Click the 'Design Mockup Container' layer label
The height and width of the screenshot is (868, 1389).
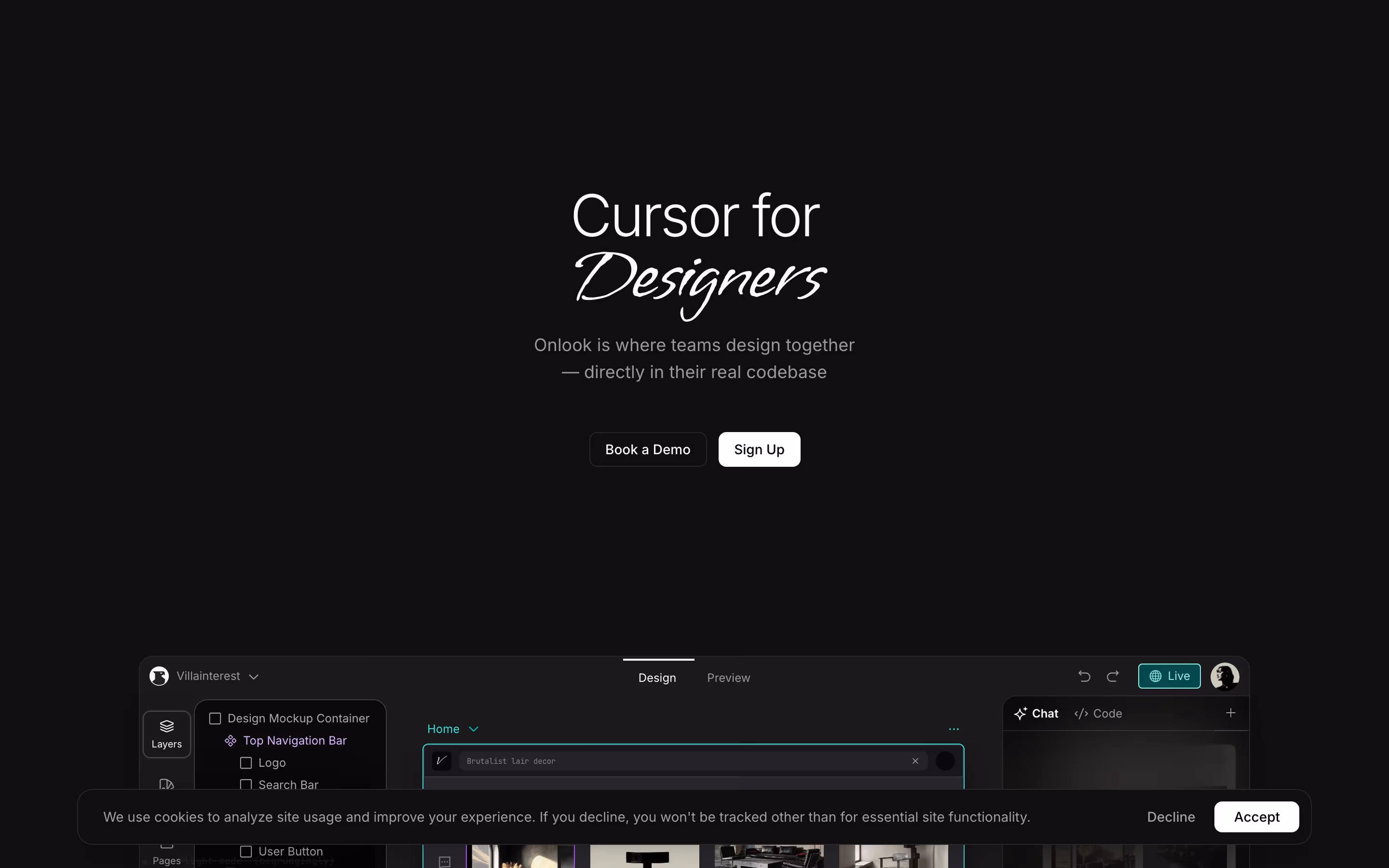click(299, 719)
